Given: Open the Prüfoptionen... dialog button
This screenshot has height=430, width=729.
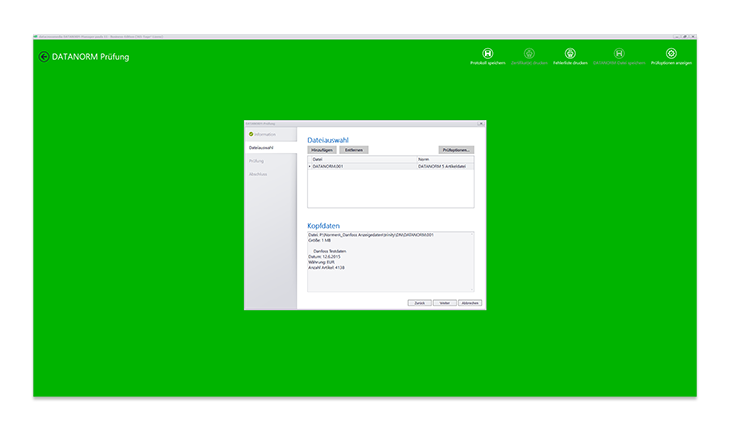Looking at the screenshot, I should [x=456, y=150].
